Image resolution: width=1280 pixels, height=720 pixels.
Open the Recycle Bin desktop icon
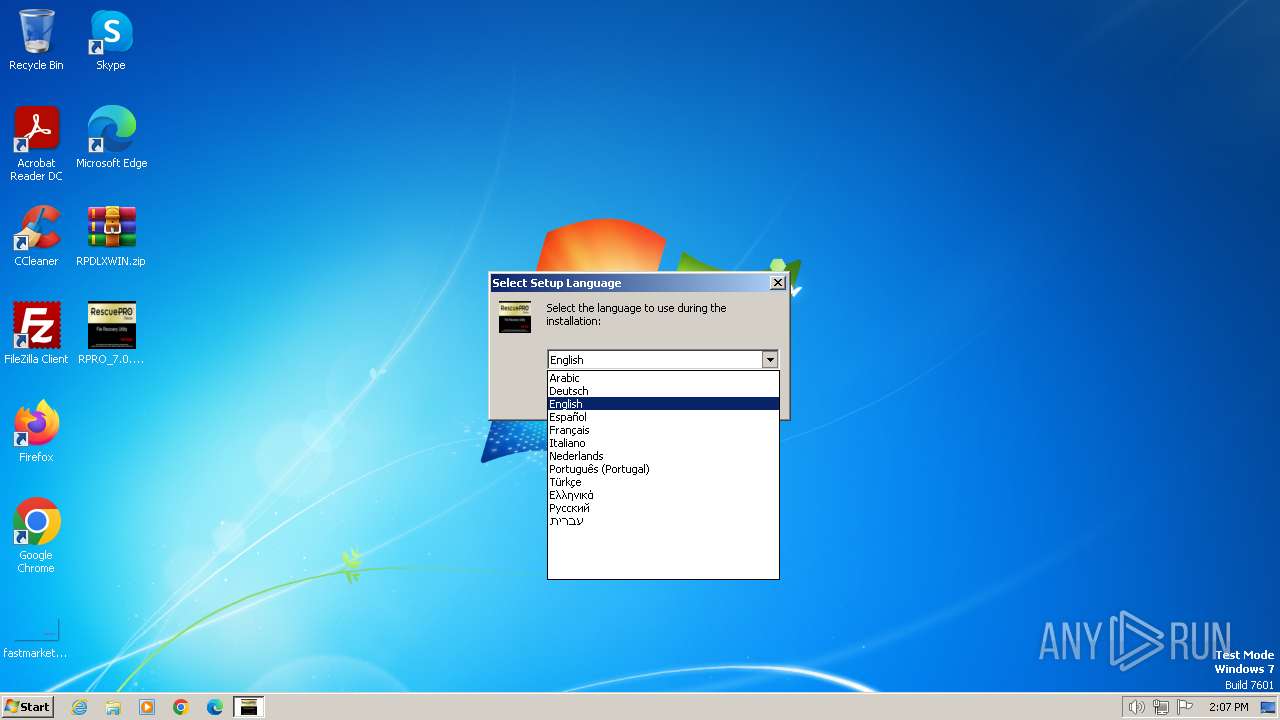(x=36, y=40)
